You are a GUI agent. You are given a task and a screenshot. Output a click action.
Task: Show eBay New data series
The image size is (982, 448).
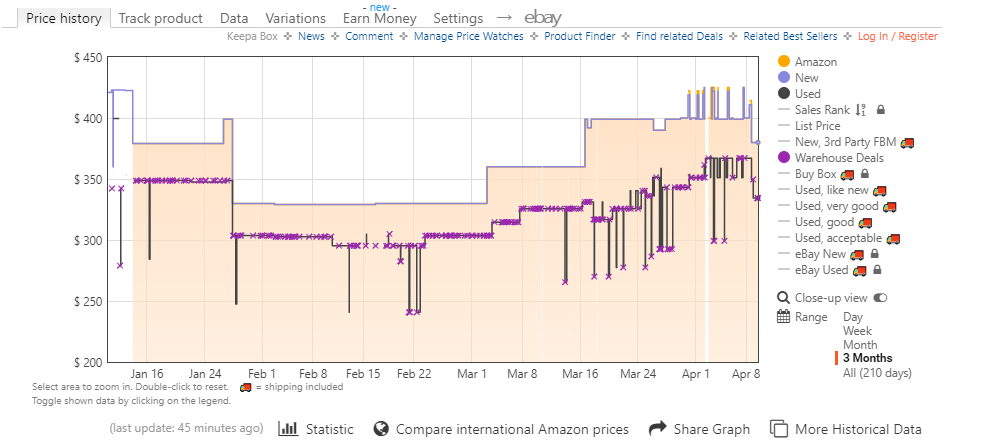pos(820,254)
